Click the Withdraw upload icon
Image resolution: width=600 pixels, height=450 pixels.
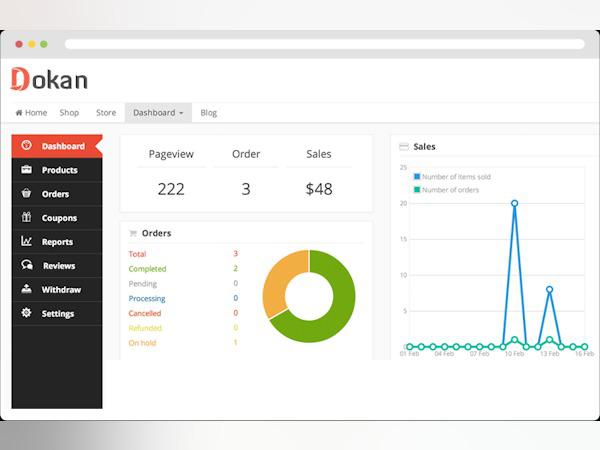pos(26,290)
